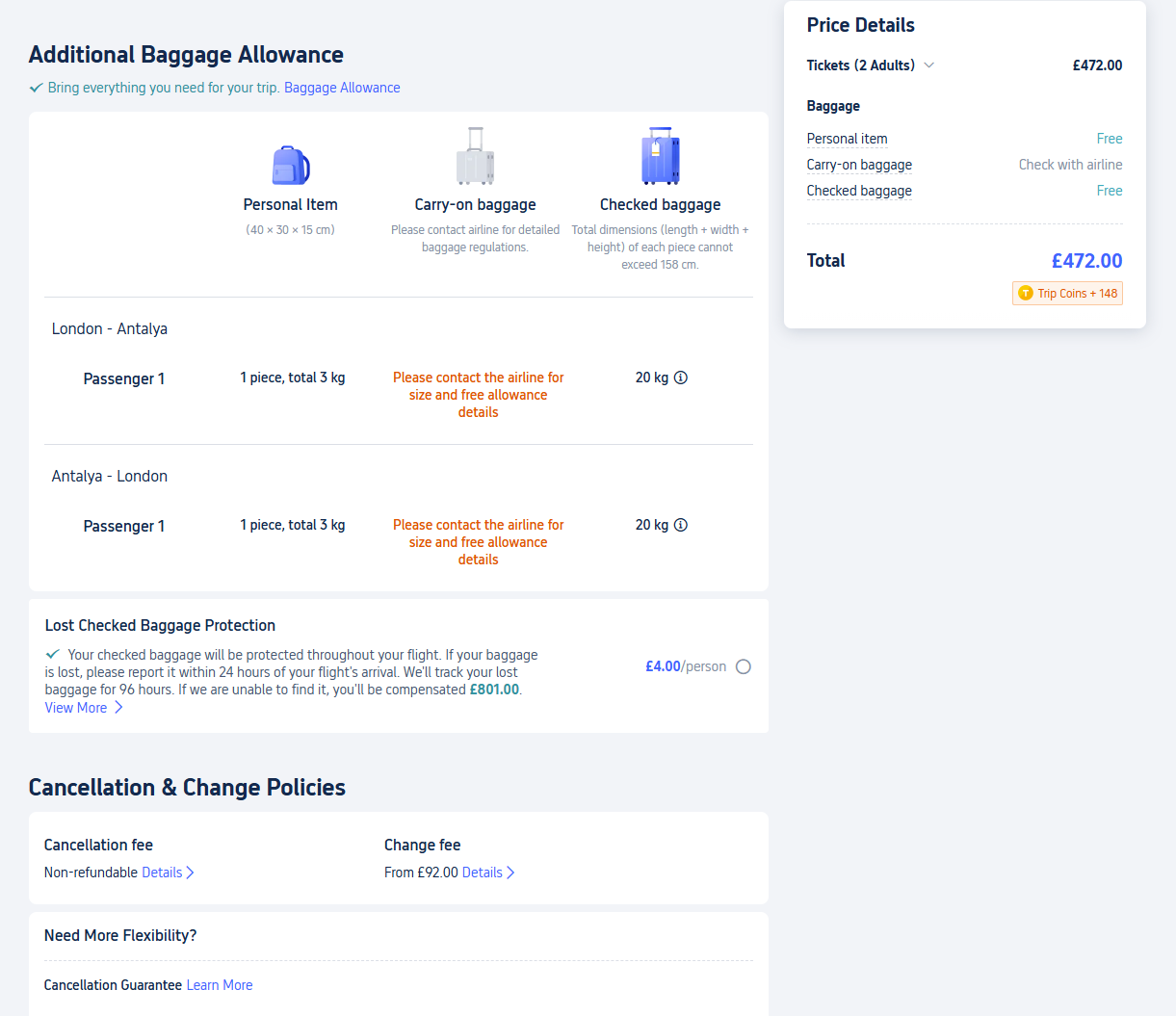Viewport: 1176px width, 1016px height.
Task: Click the £801.00 compensation amount
Action: point(494,690)
